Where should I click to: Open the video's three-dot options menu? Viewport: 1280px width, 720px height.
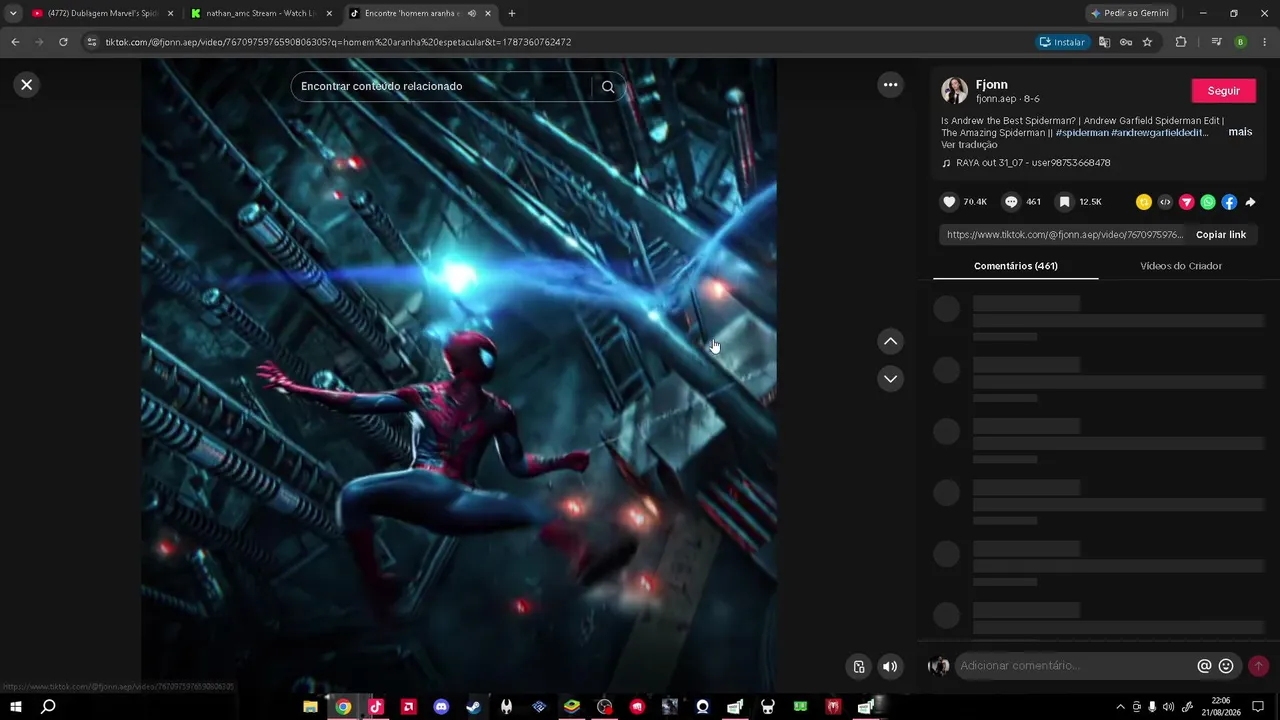click(x=890, y=85)
